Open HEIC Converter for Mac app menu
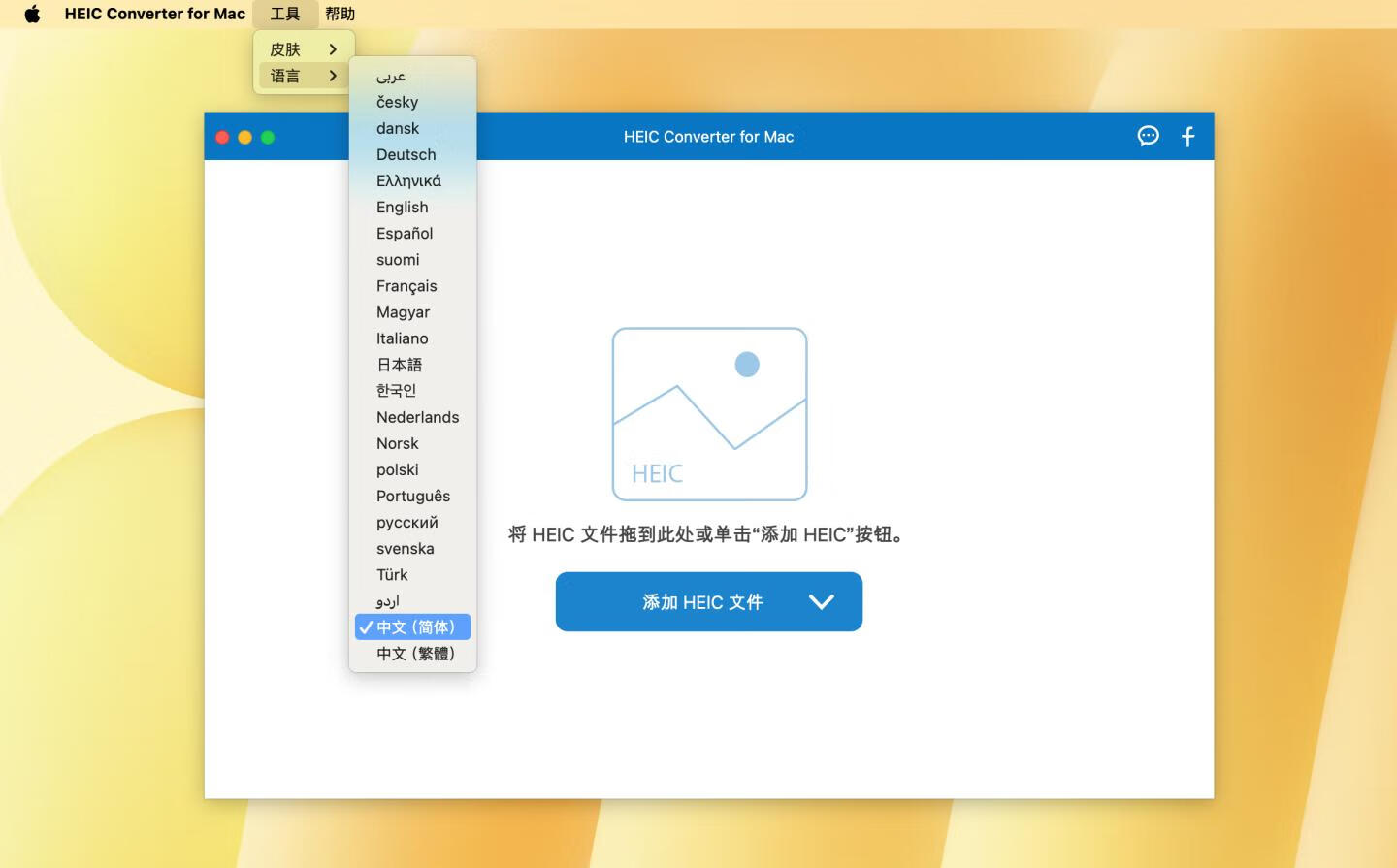 (154, 14)
